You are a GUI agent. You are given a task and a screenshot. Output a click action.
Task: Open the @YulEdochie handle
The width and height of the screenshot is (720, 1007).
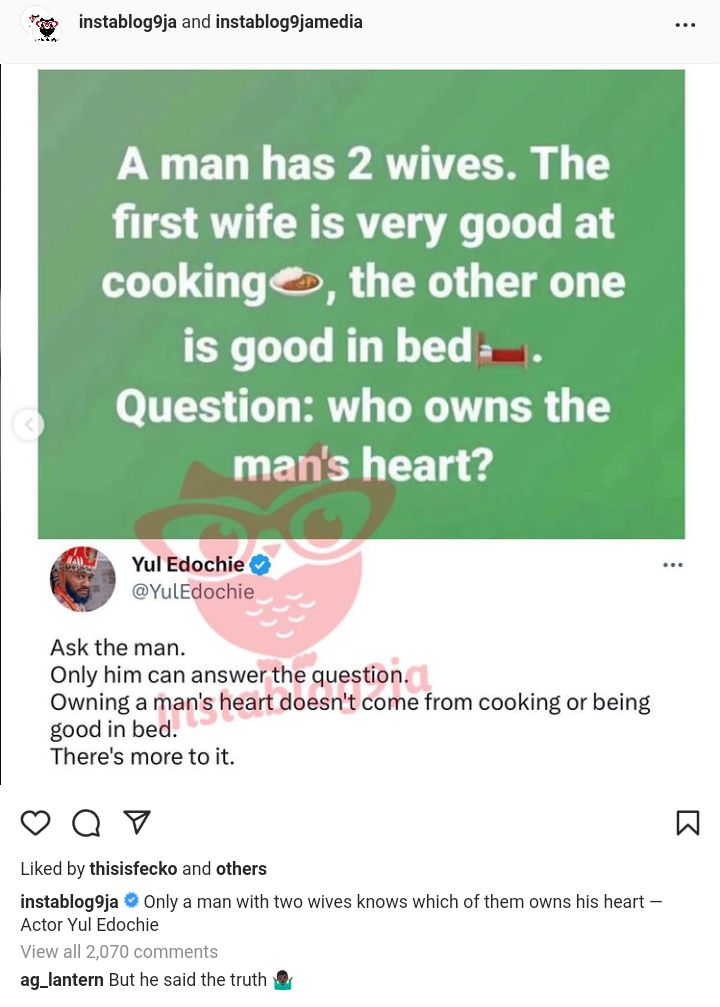193,591
